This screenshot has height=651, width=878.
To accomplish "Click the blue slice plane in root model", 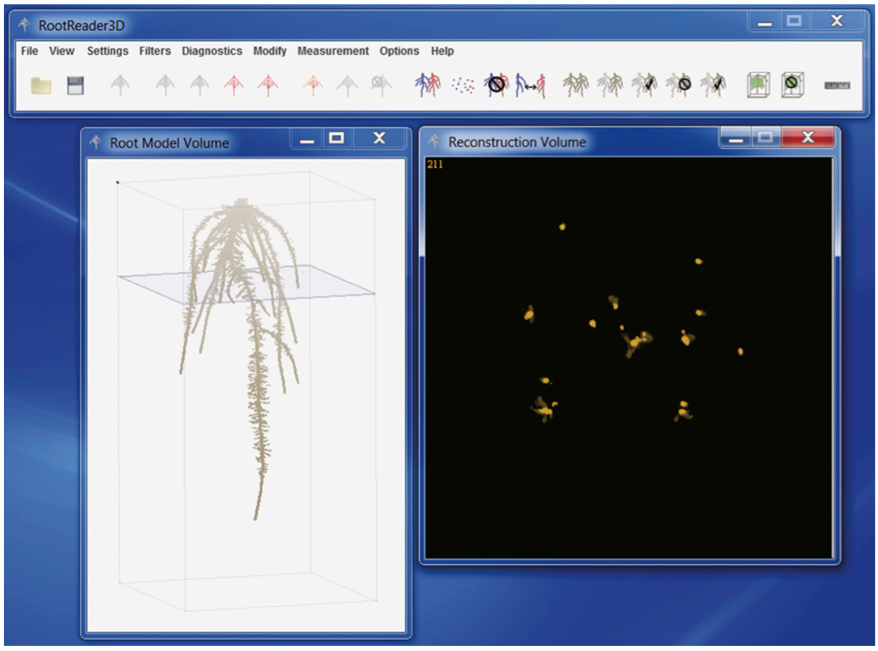I will [246, 284].
